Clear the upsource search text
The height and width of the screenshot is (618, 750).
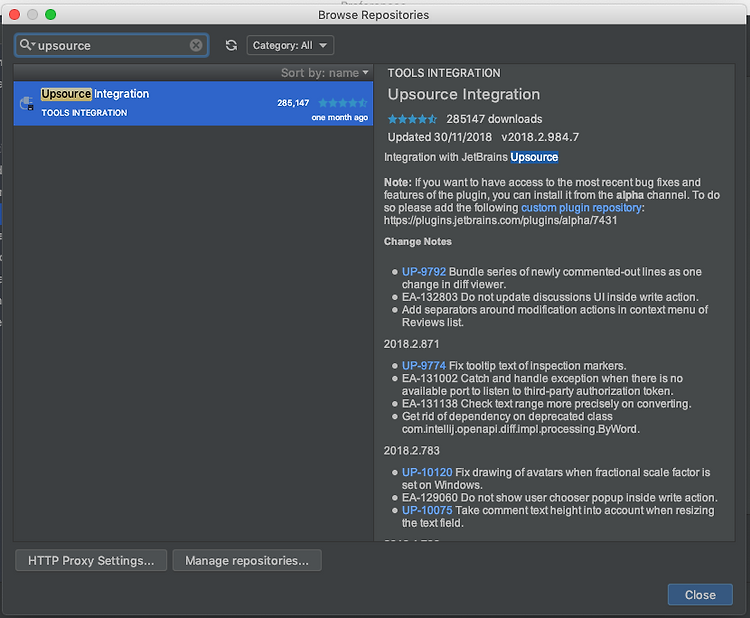196,45
